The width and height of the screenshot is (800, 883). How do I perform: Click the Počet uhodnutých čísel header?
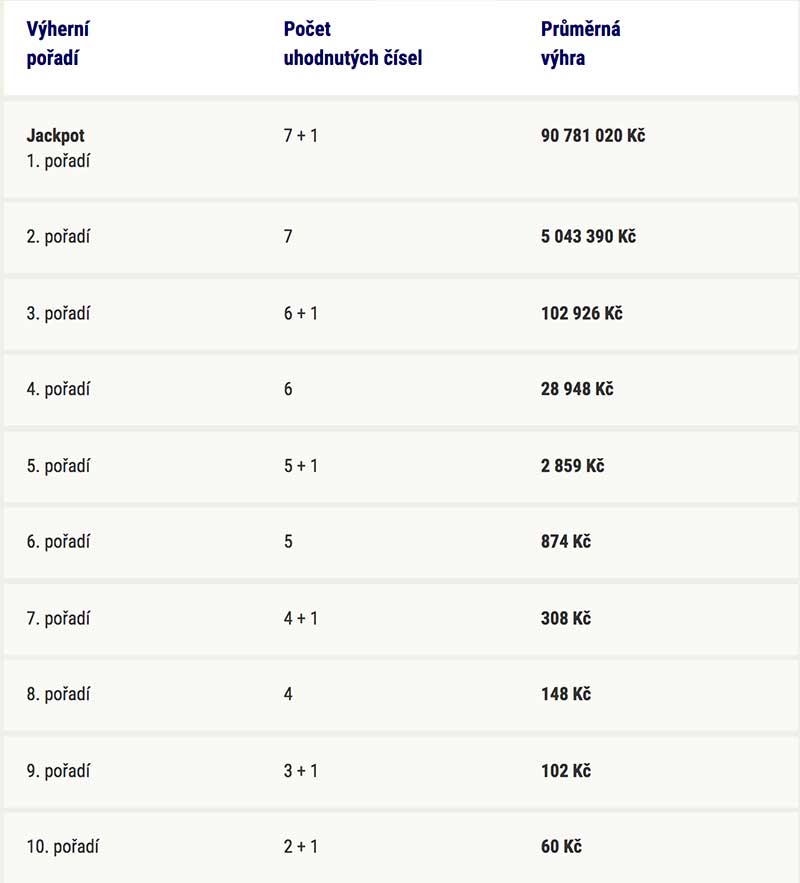(x=353, y=43)
